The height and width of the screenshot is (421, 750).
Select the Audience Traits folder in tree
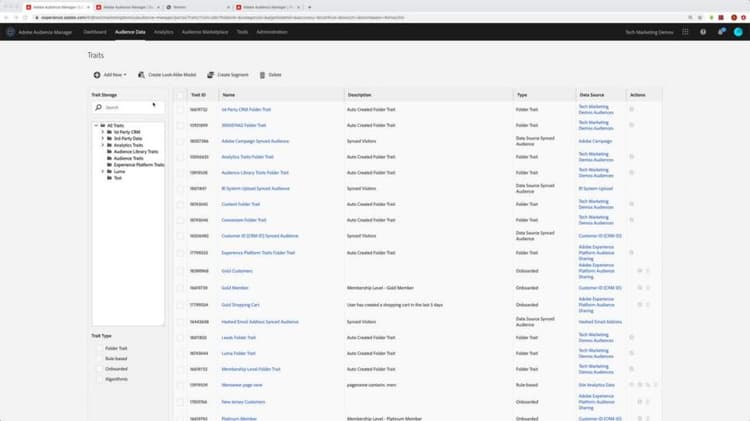pos(128,158)
